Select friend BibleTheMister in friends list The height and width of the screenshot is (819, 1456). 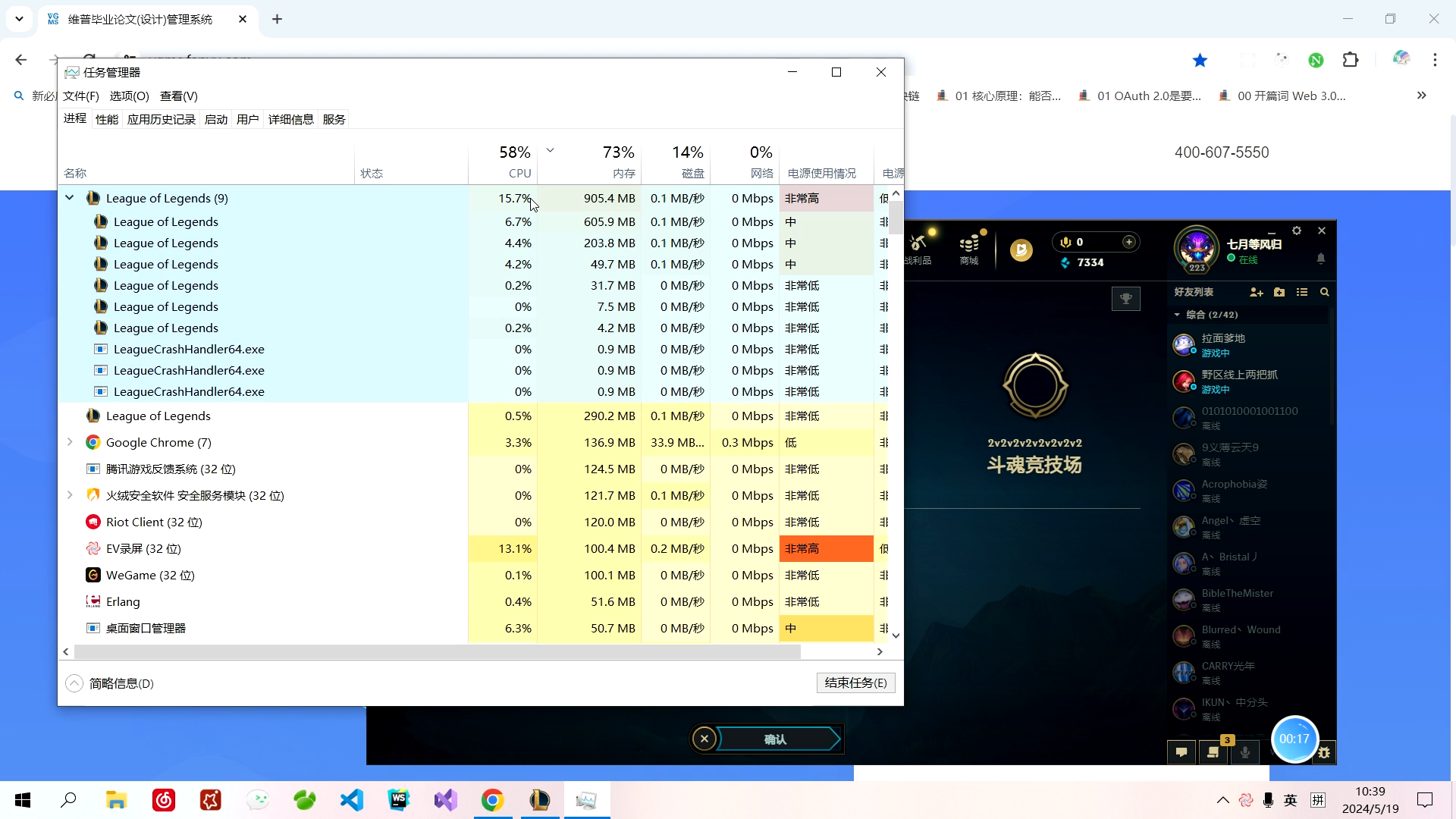pyautogui.click(x=1249, y=600)
